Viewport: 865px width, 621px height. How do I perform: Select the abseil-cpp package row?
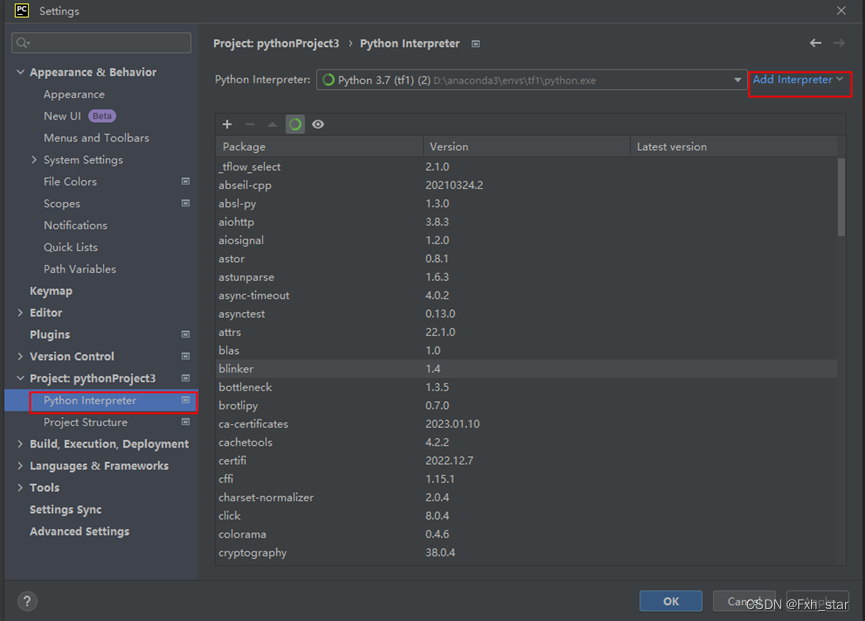526,185
